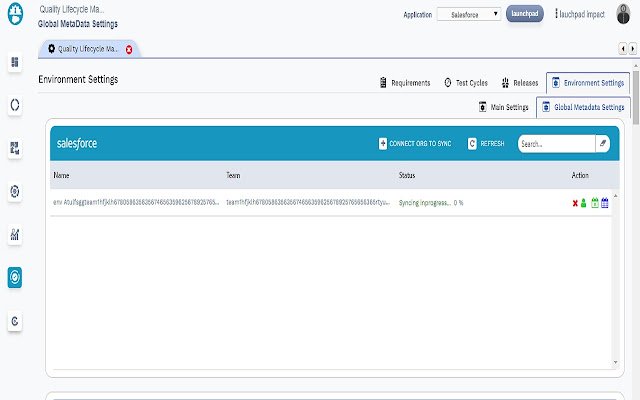Click the eraser clear-search icon
This screenshot has width=640, height=400.
[x=603, y=144]
